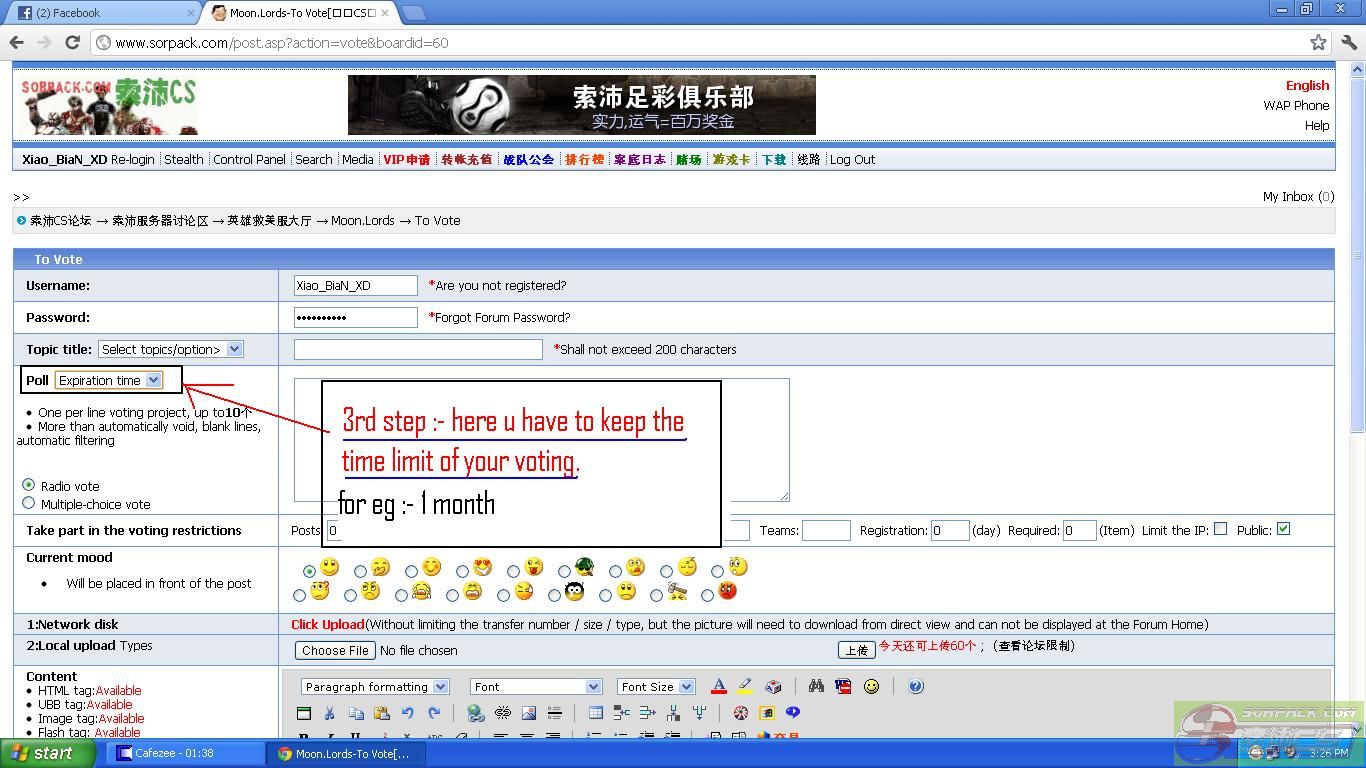Choose the heart-eyes mood radio button
This screenshot has width=1366, height=768.
[462, 571]
